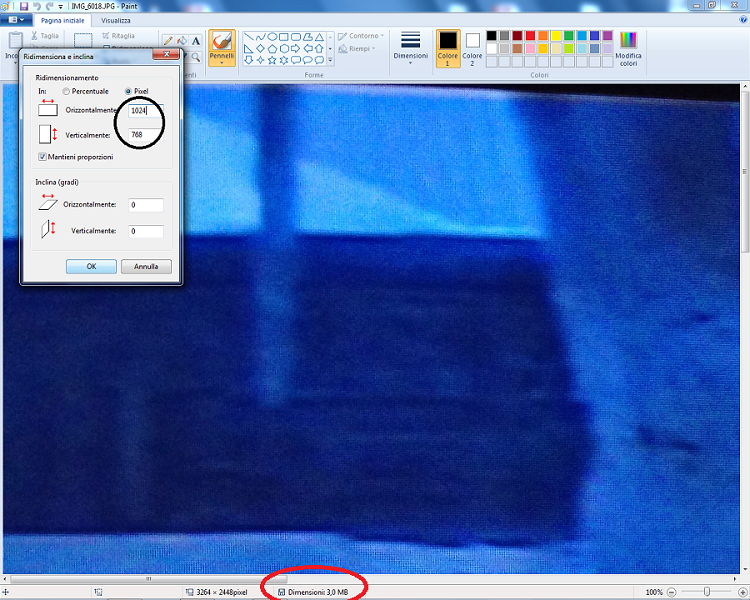Select the Fill with color bucket tool

coord(182,41)
